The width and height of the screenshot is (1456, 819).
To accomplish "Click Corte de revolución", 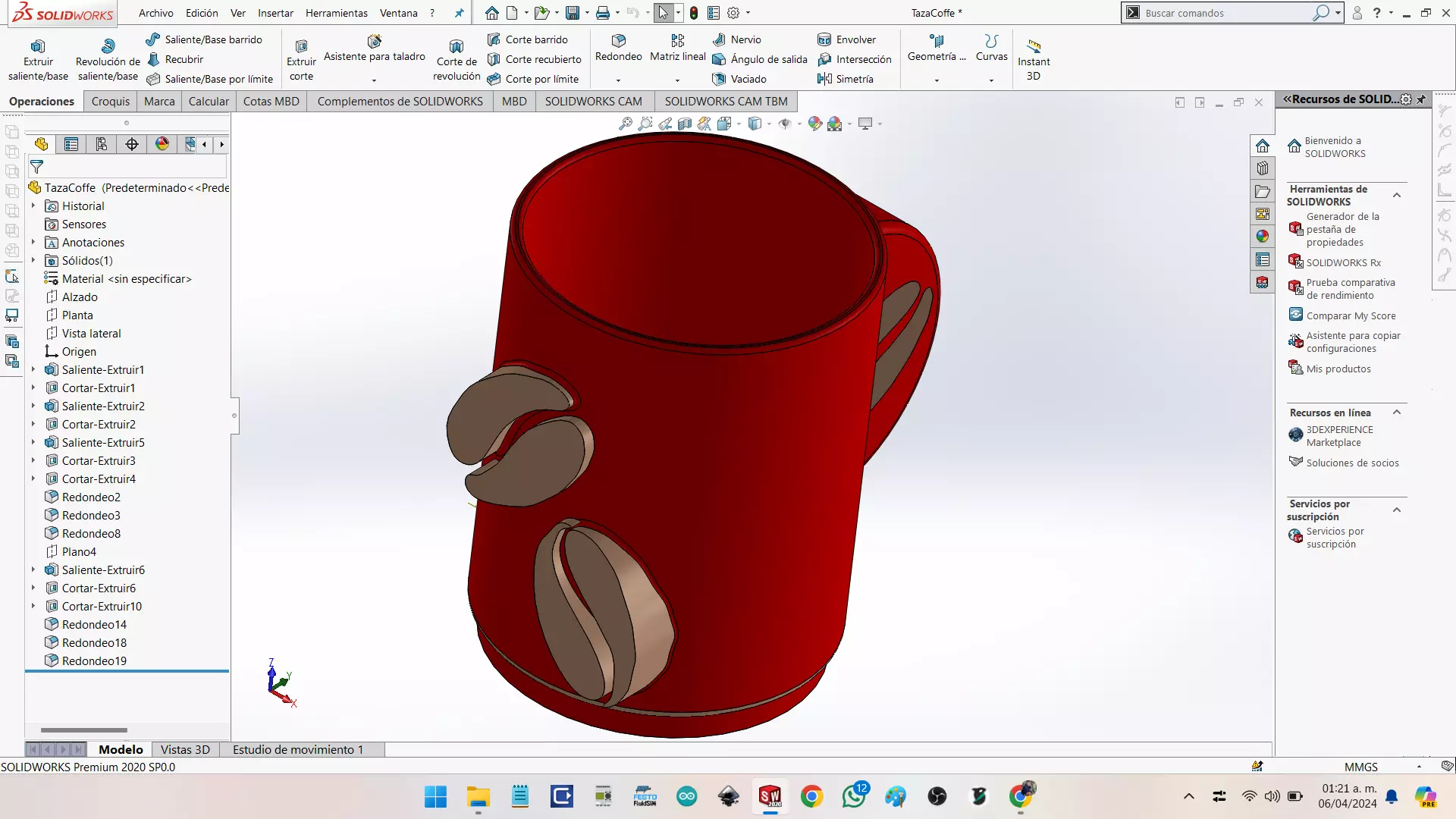I will coord(457,60).
